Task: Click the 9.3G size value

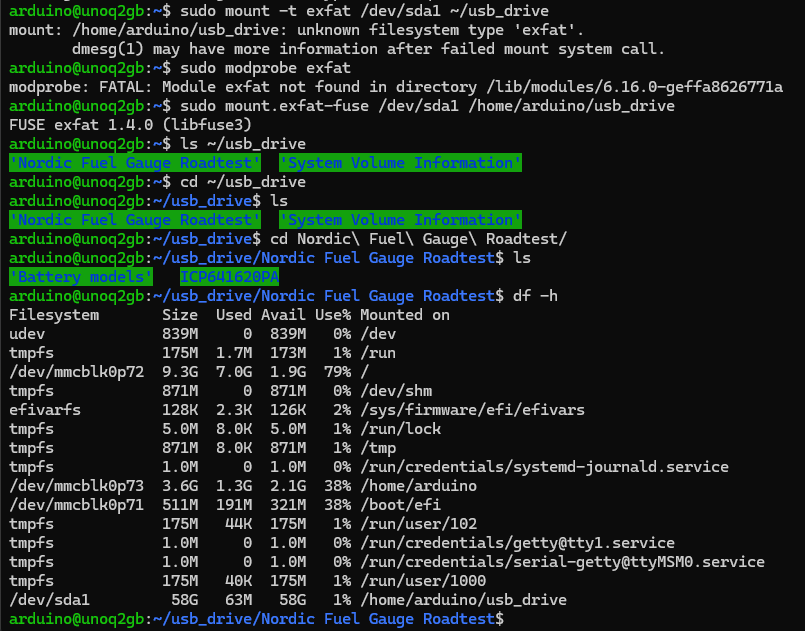Action: 180,372
